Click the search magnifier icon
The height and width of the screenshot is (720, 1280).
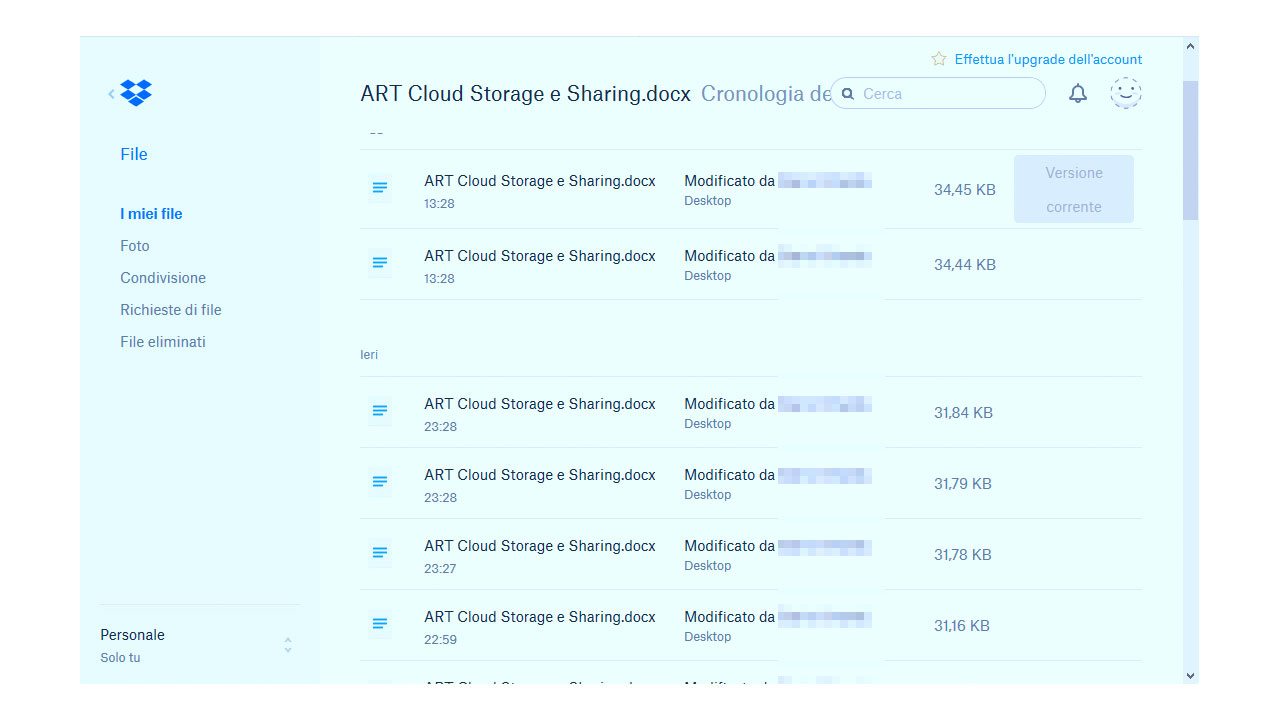[848, 94]
